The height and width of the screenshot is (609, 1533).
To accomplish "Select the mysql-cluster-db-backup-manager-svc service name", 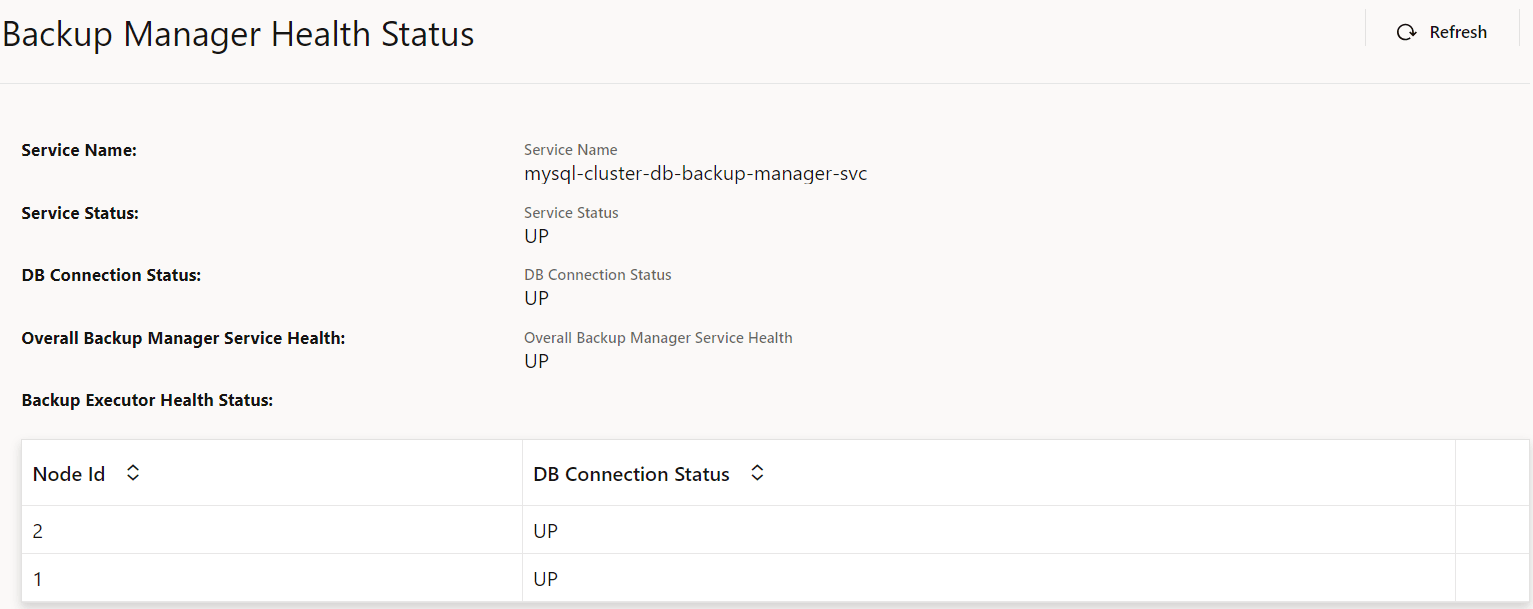I will (695, 173).
